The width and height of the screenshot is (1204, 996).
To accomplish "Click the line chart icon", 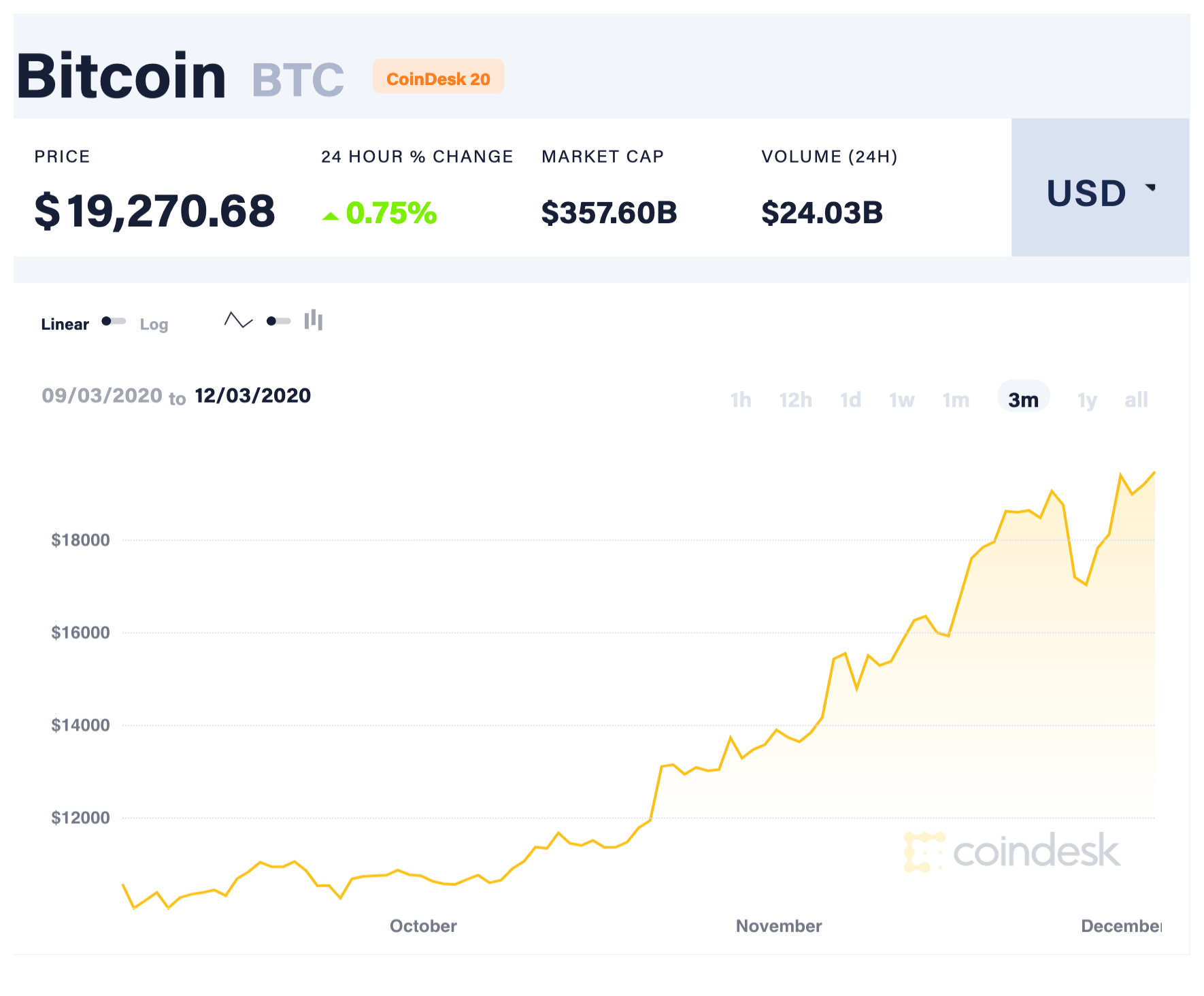I will (238, 320).
